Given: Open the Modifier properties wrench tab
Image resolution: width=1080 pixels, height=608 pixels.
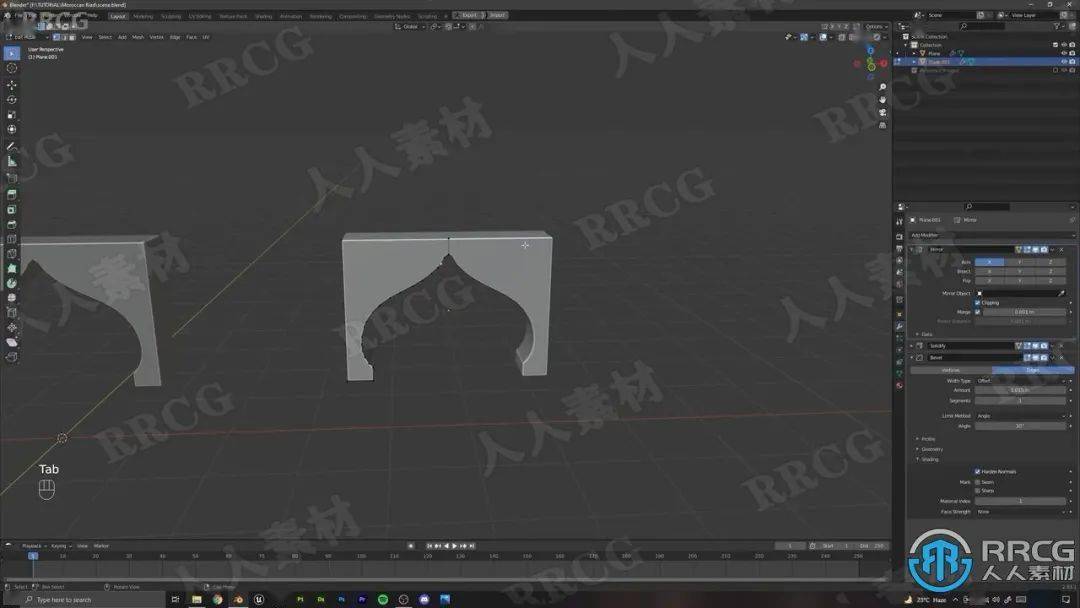Looking at the screenshot, I should click(x=900, y=326).
